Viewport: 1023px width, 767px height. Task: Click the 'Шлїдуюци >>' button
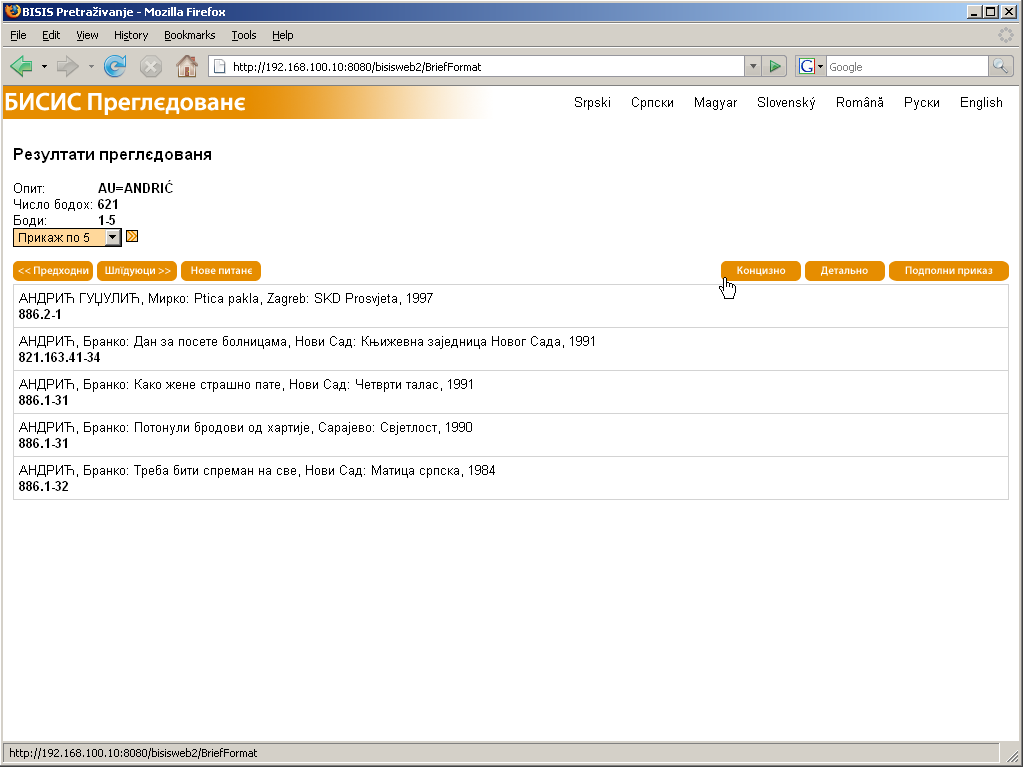(x=137, y=271)
